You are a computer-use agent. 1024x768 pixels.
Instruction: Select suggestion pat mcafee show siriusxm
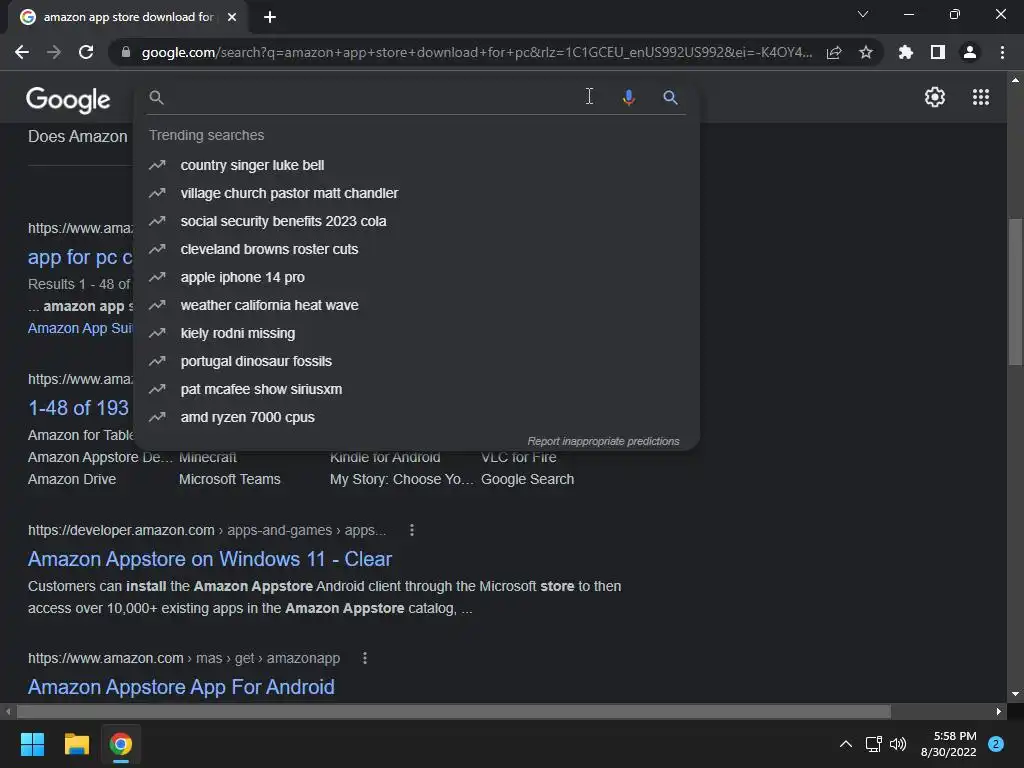pyautogui.click(x=417, y=389)
